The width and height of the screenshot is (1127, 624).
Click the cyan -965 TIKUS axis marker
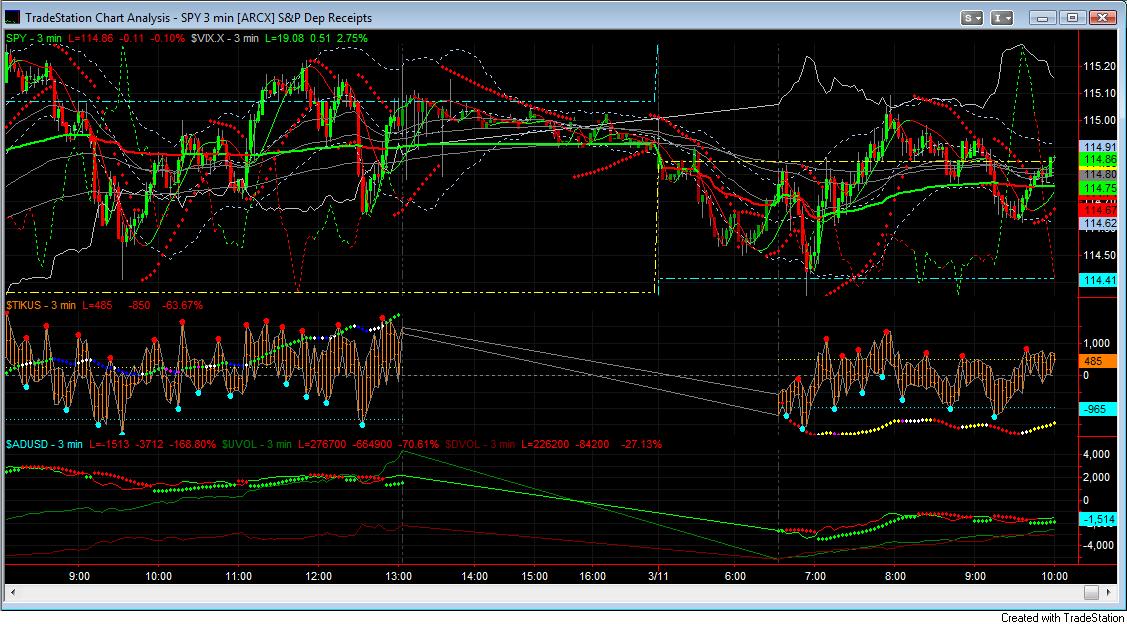(x=1098, y=409)
